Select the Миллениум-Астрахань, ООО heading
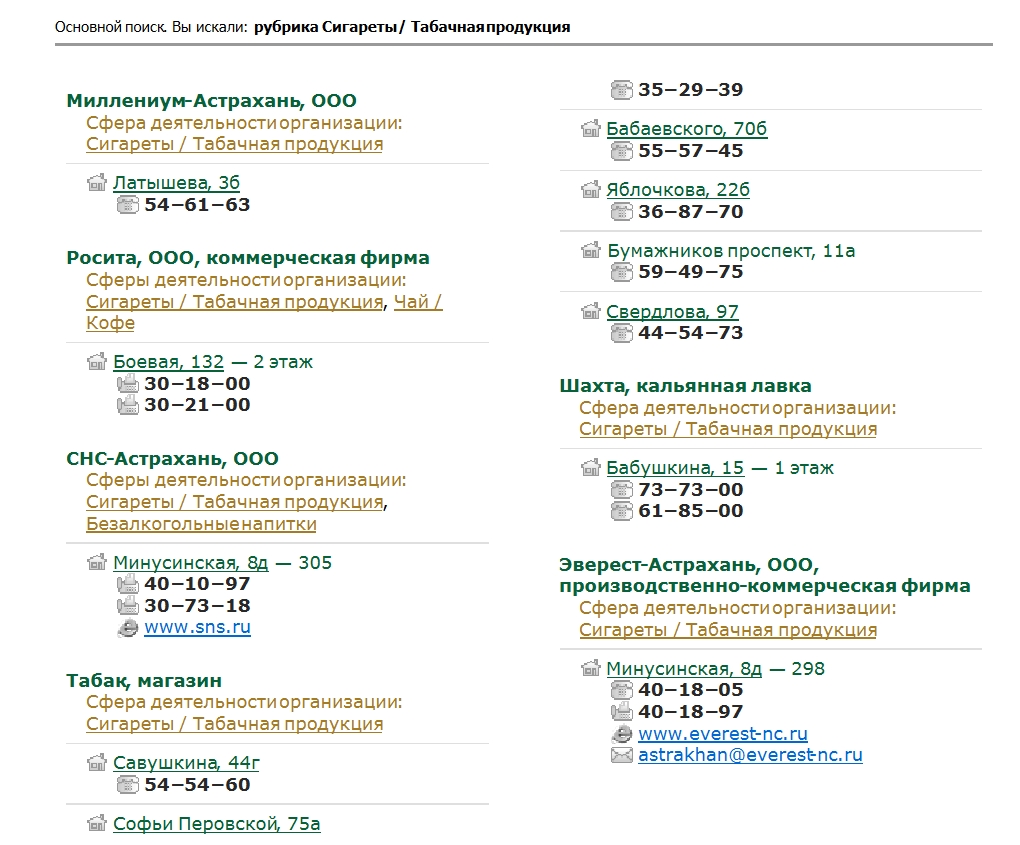1020x845 pixels. point(211,101)
